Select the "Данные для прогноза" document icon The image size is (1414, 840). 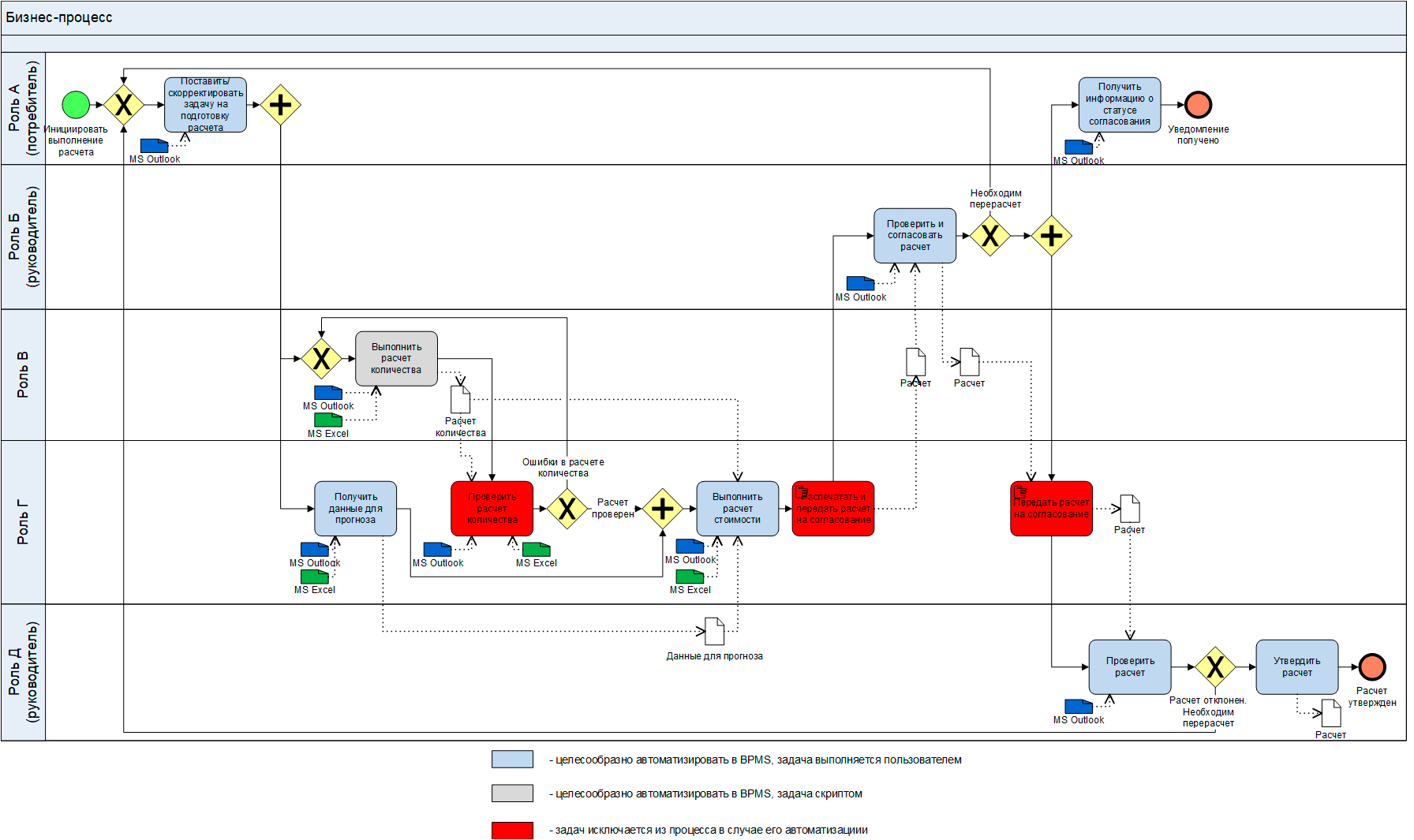[x=714, y=631]
